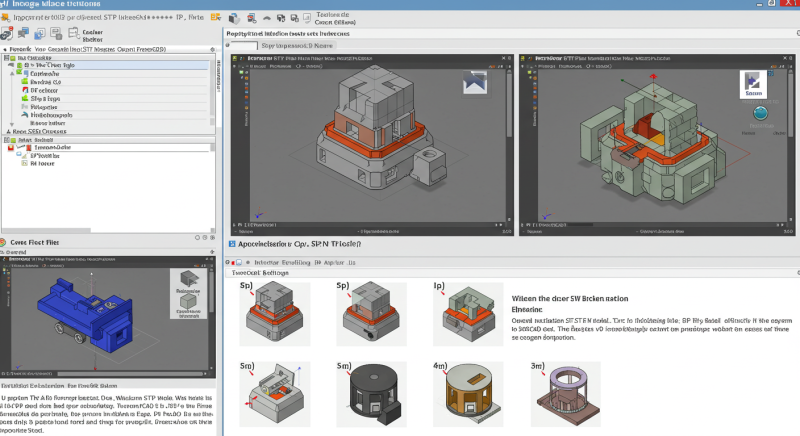The height and width of the screenshot is (436, 800).
Task: Click the car icon with red badge
Action: (x=6, y=34)
